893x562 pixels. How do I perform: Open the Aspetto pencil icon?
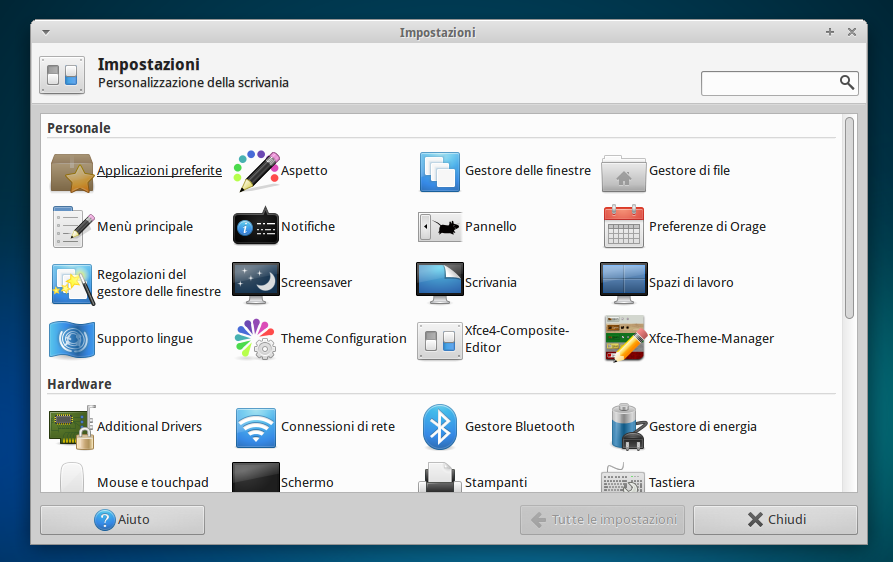click(x=257, y=171)
